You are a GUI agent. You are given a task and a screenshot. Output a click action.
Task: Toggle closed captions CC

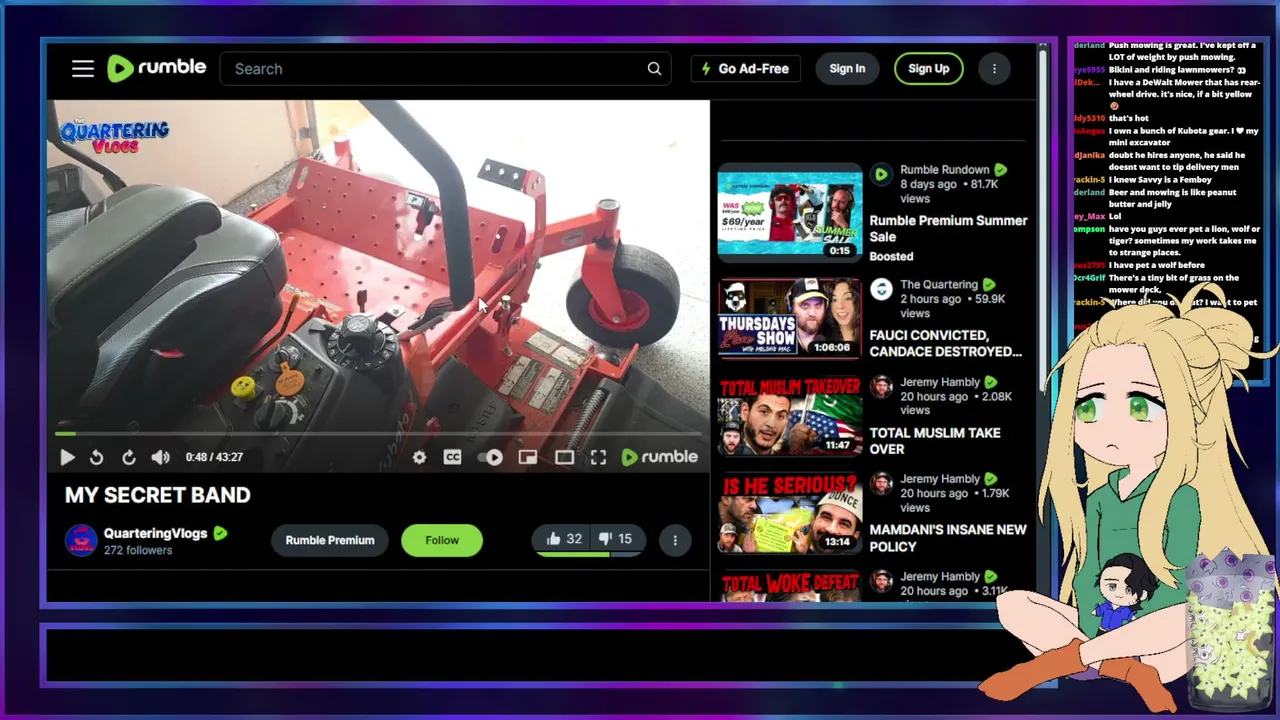pos(452,457)
